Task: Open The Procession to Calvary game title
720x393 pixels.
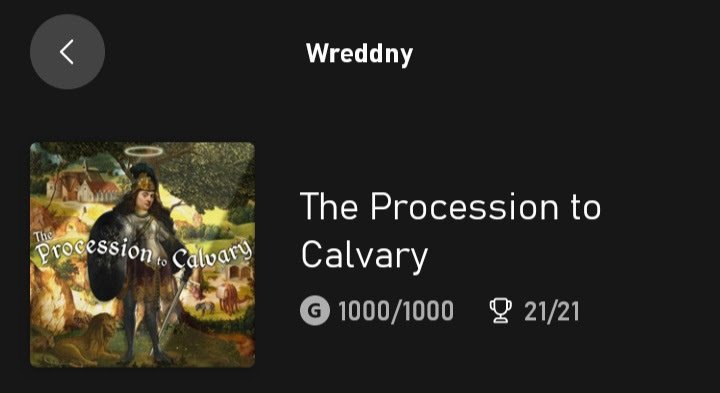Action: coord(450,230)
